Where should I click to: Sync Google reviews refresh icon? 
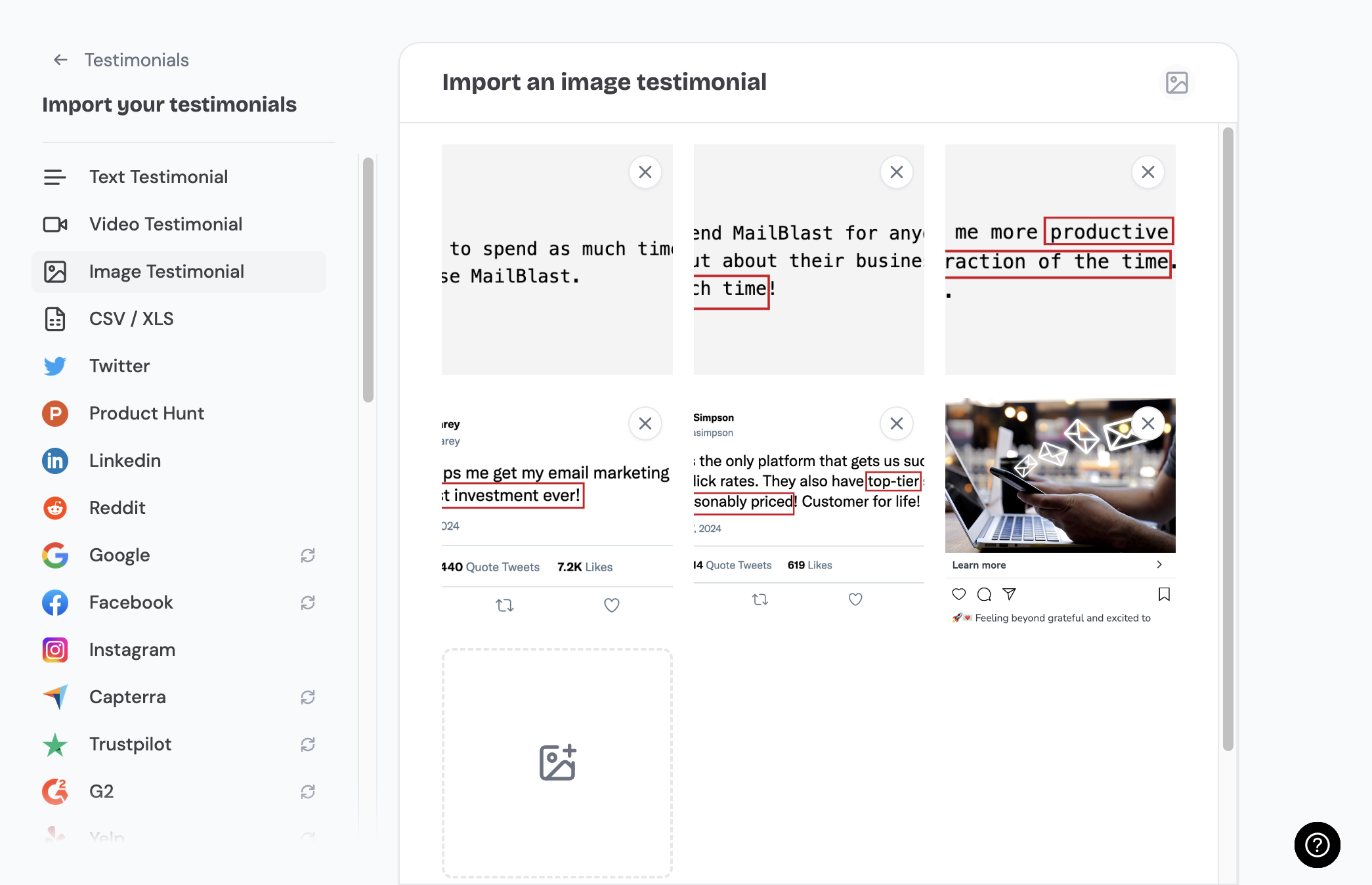click(x=308, y=555)
